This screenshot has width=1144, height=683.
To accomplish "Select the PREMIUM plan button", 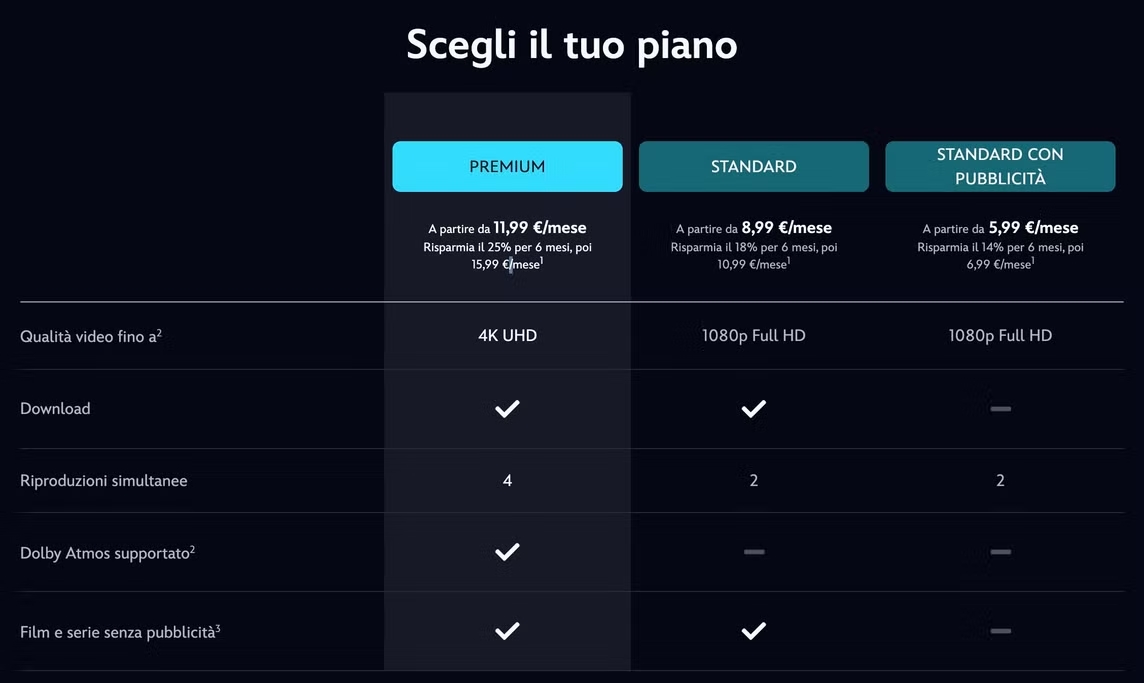I will point(507,166).
